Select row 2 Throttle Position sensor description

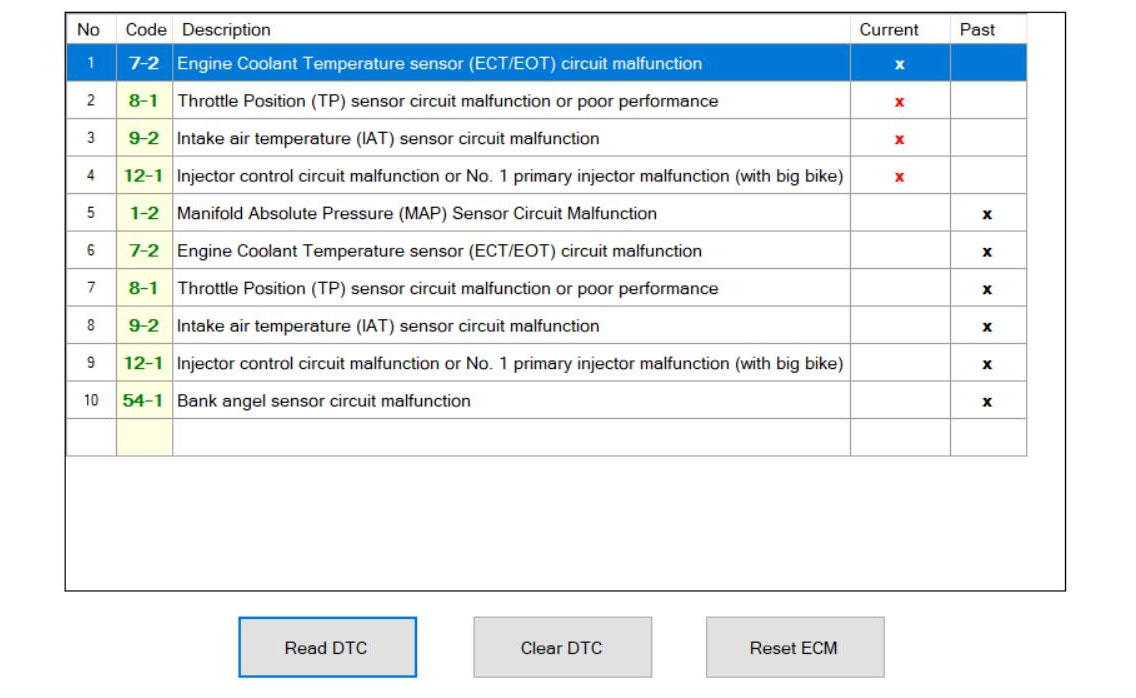(x=447, y=101)
